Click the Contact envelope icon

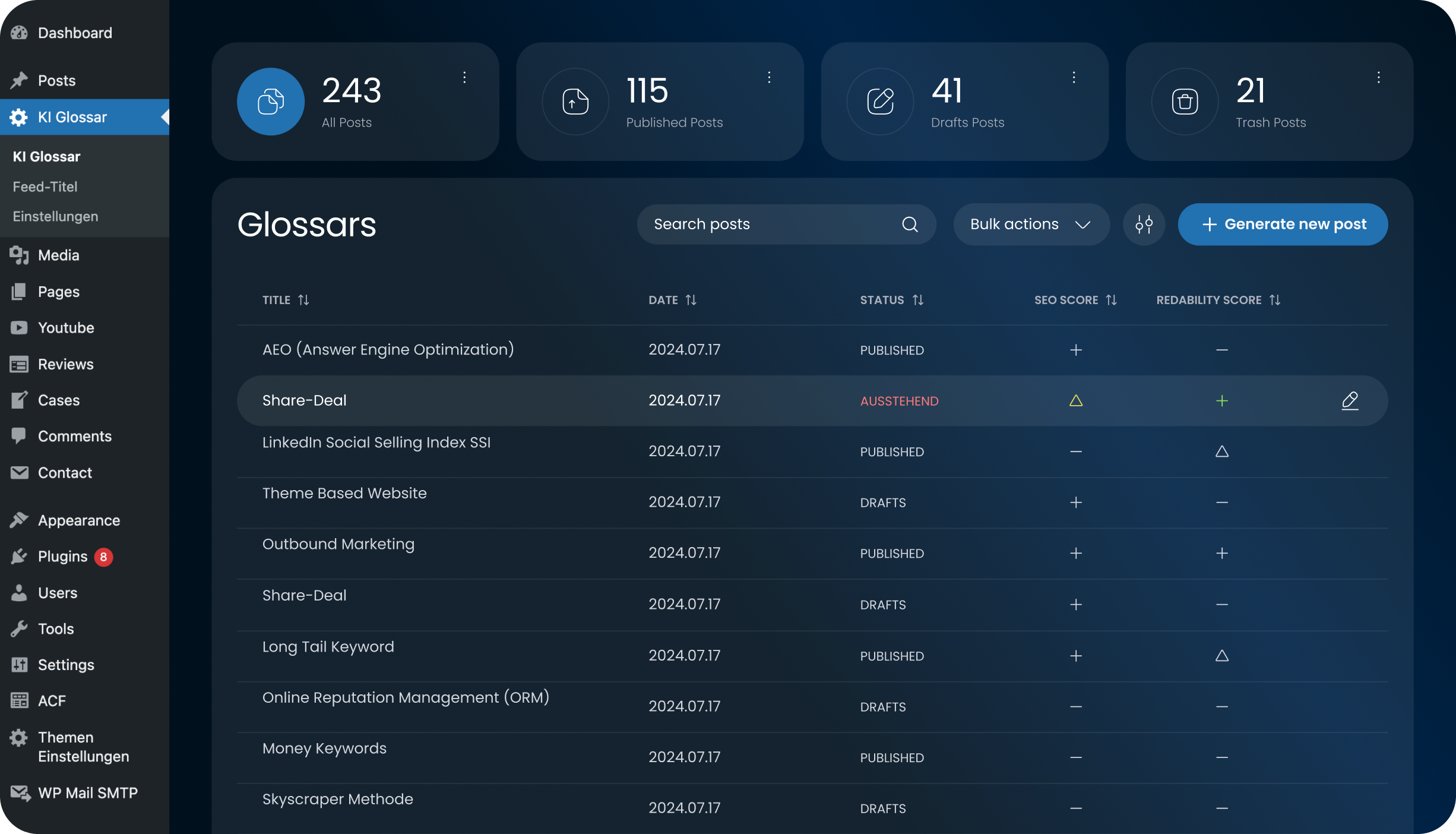[19, 472]
